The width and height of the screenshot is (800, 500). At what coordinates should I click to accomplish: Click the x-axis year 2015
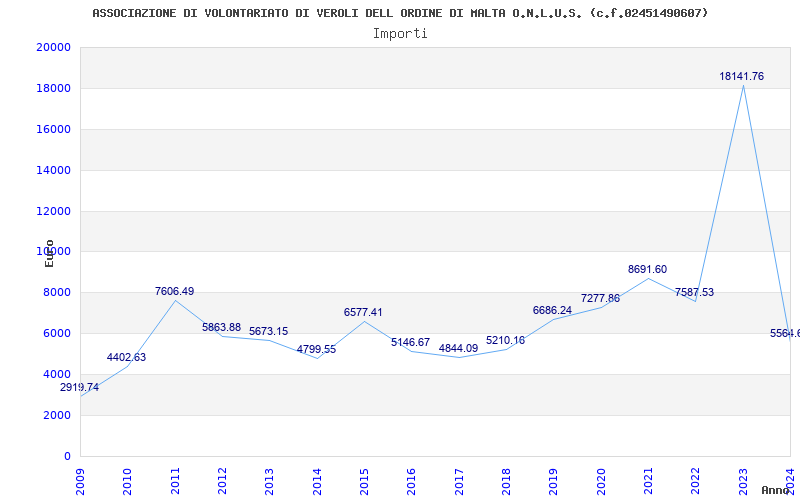(364, 481)
